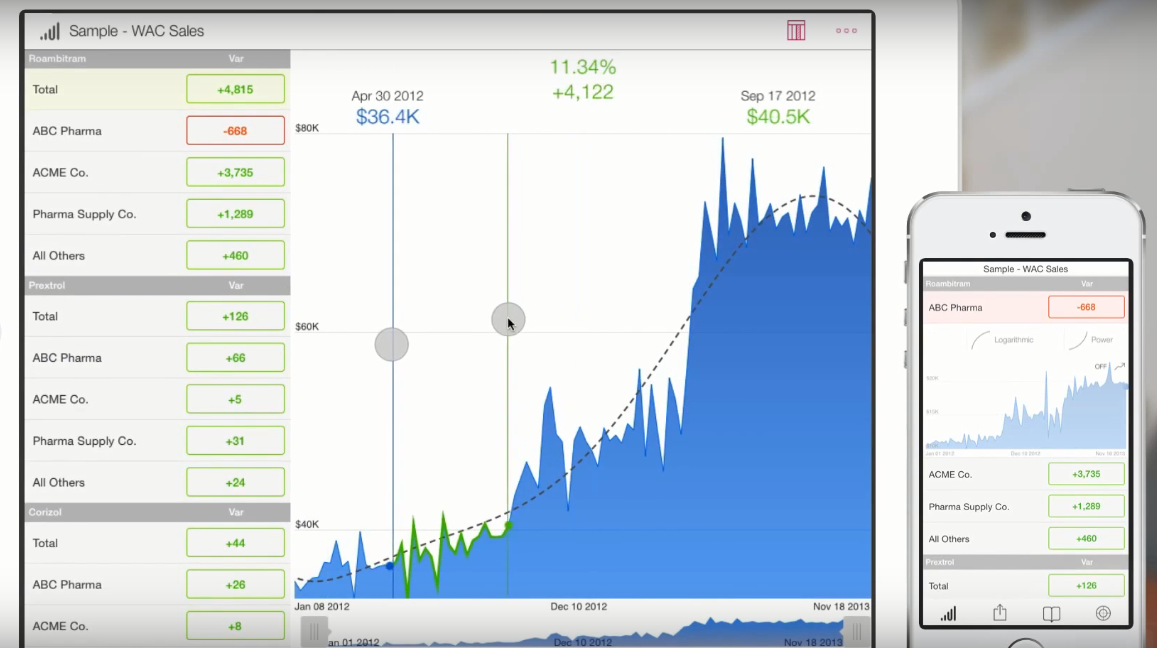The height and width of the screenshot is (648, 1157).
Task: Click the left handle of the range scrubber
Action: click(314, 631)
